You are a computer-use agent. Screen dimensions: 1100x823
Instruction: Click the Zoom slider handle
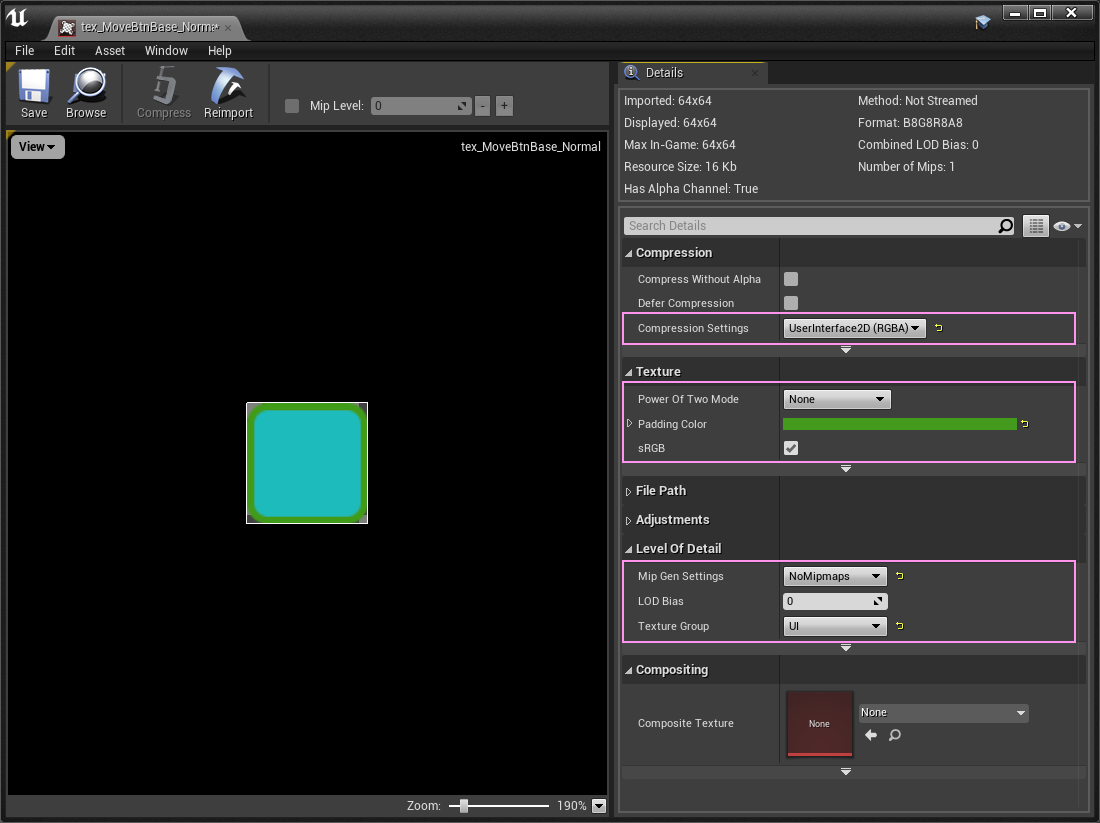point(463,805)
